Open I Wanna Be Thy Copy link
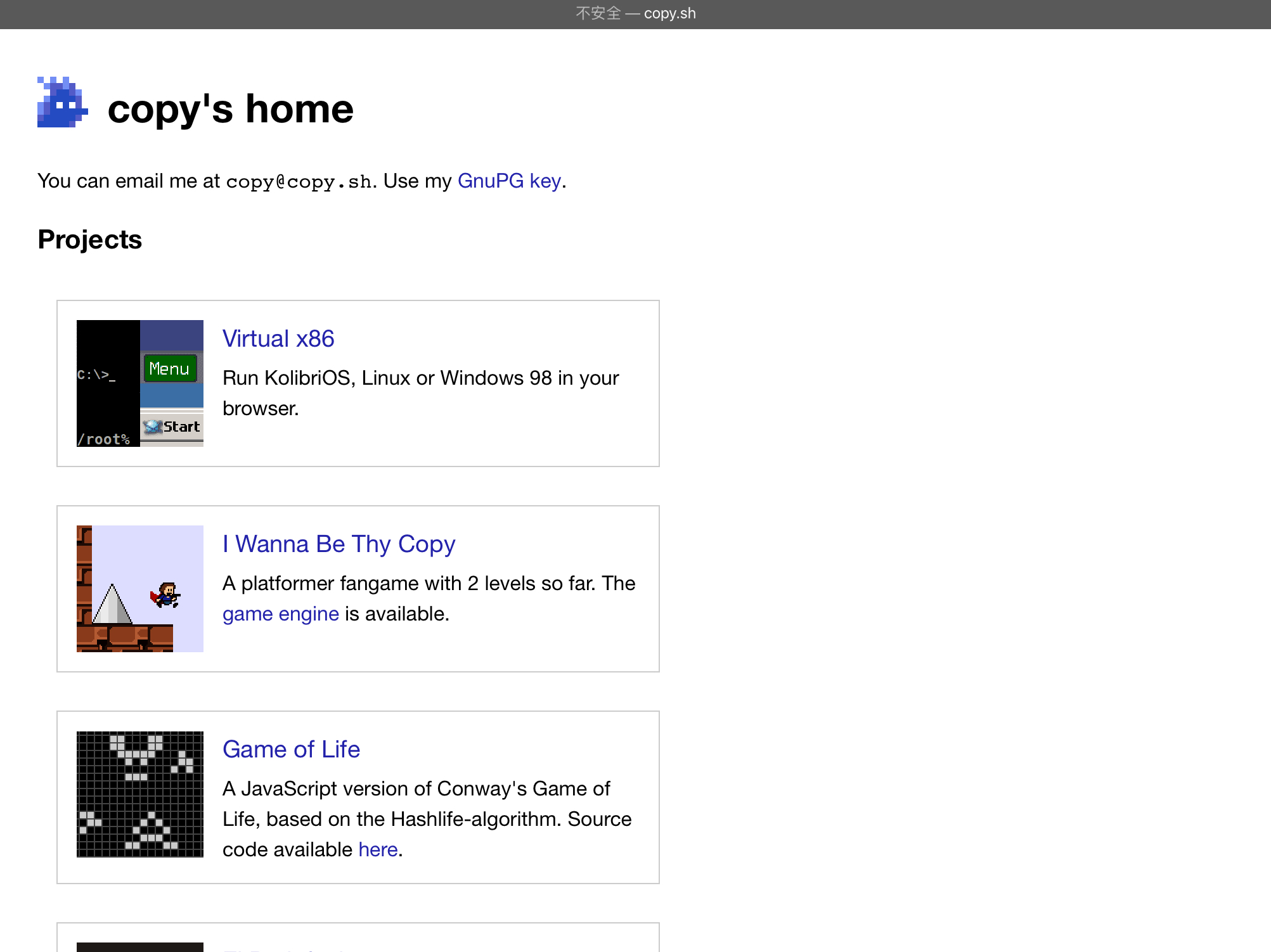1271x952 pixels. tap(339, 544)
